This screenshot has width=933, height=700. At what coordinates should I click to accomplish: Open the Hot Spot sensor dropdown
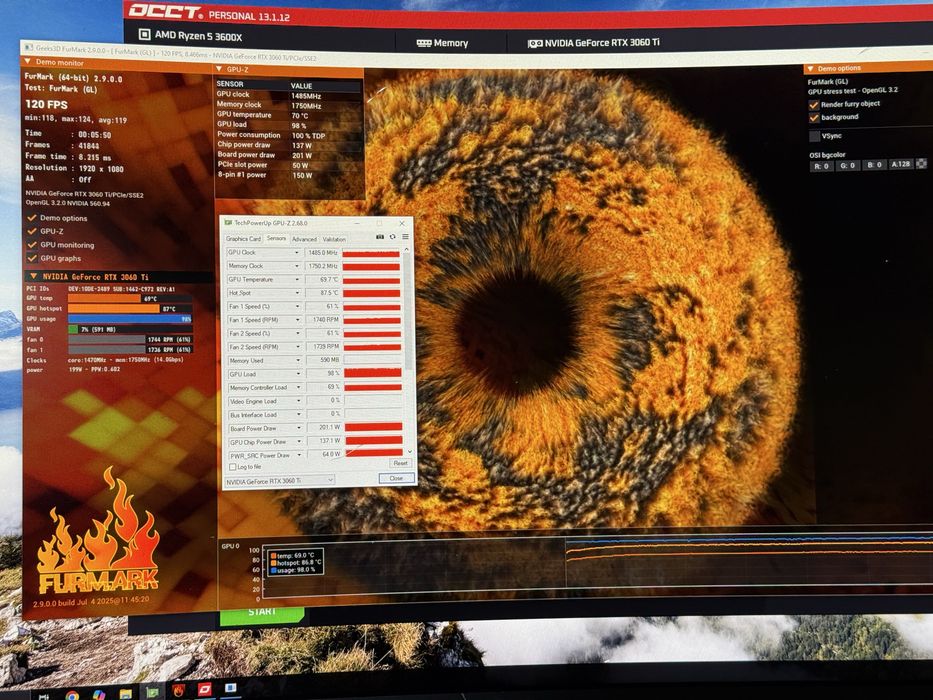coord(298,293)
